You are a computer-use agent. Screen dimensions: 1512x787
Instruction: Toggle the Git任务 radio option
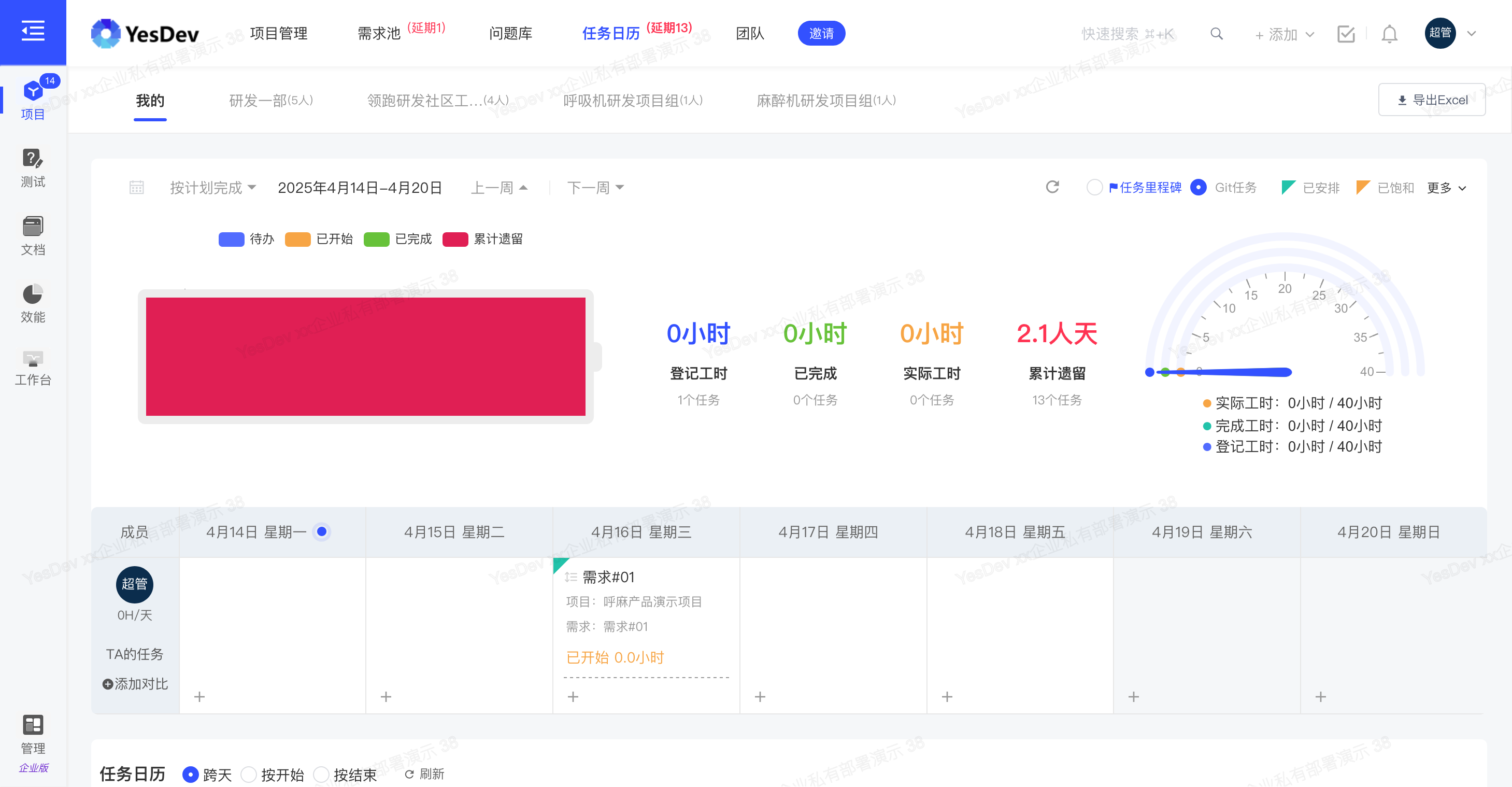point(1198,188)
